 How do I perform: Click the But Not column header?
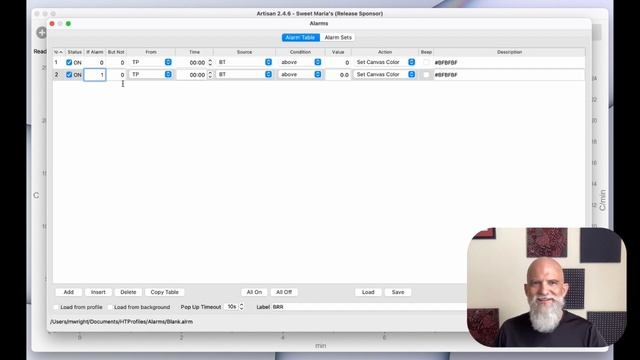point(116,52)
